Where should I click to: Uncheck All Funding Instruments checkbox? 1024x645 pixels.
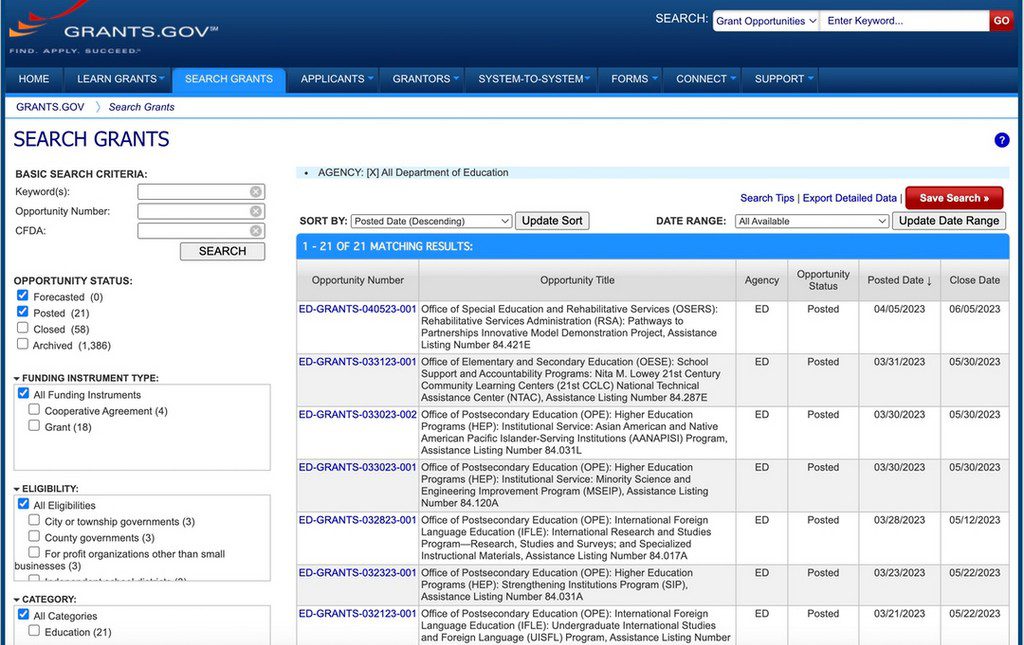[24, 394]
